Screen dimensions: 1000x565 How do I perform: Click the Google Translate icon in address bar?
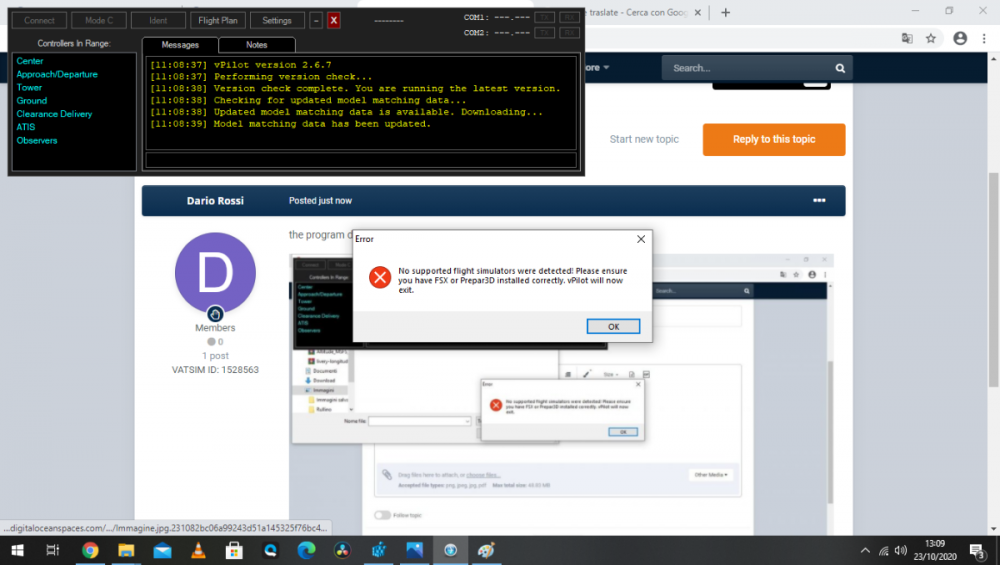906,38
